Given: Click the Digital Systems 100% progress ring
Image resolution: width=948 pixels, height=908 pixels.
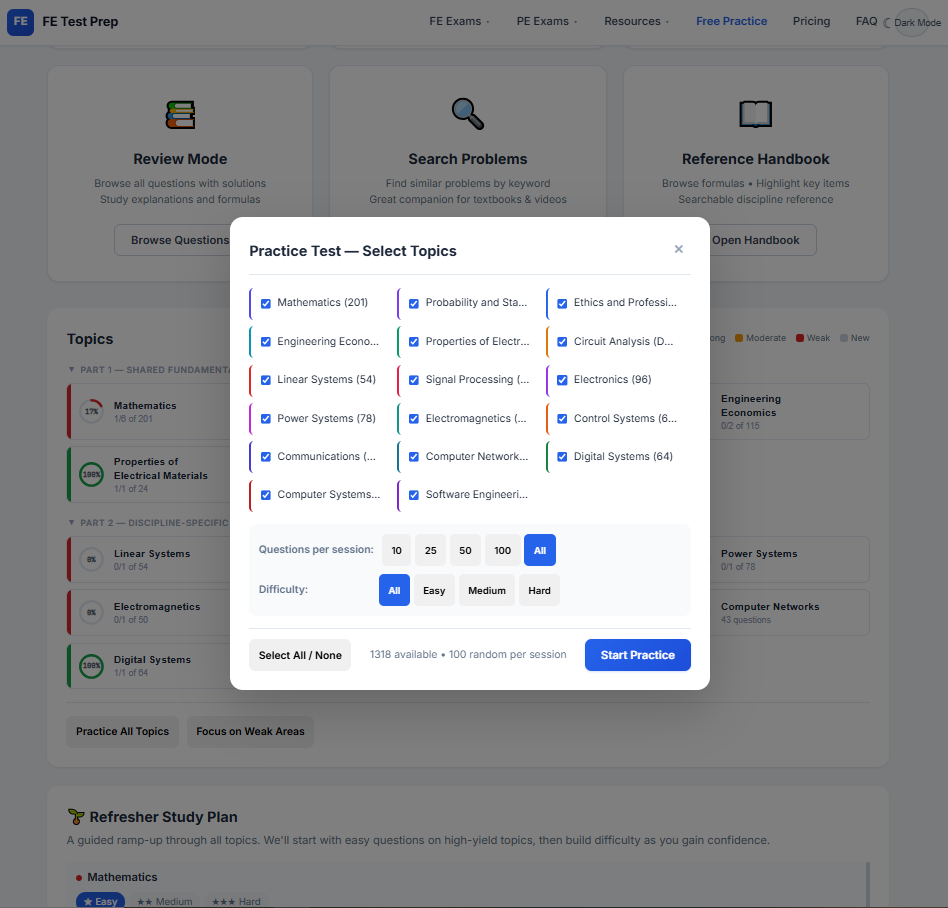Looking at the screenshot, I should pyautogui.click(x=91, y=666).
